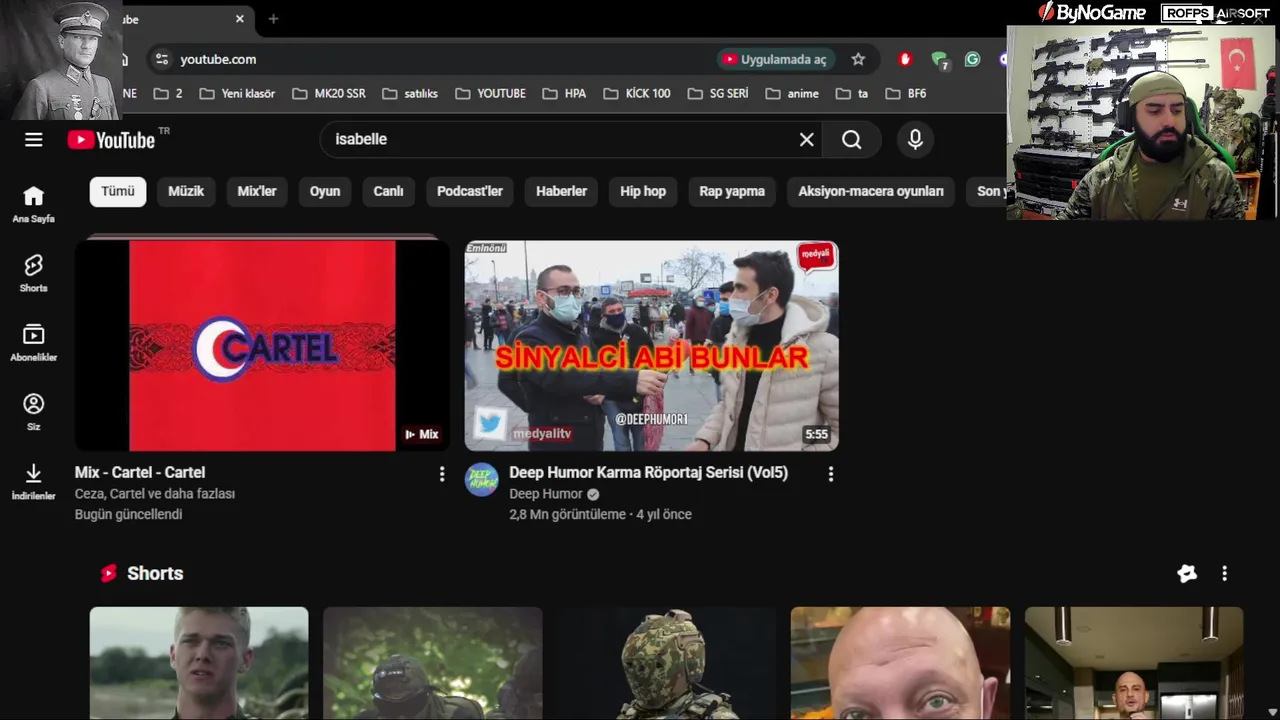The image size is (1280, 720).
Task: Clear the search box with the X icon
Action: 807,140
